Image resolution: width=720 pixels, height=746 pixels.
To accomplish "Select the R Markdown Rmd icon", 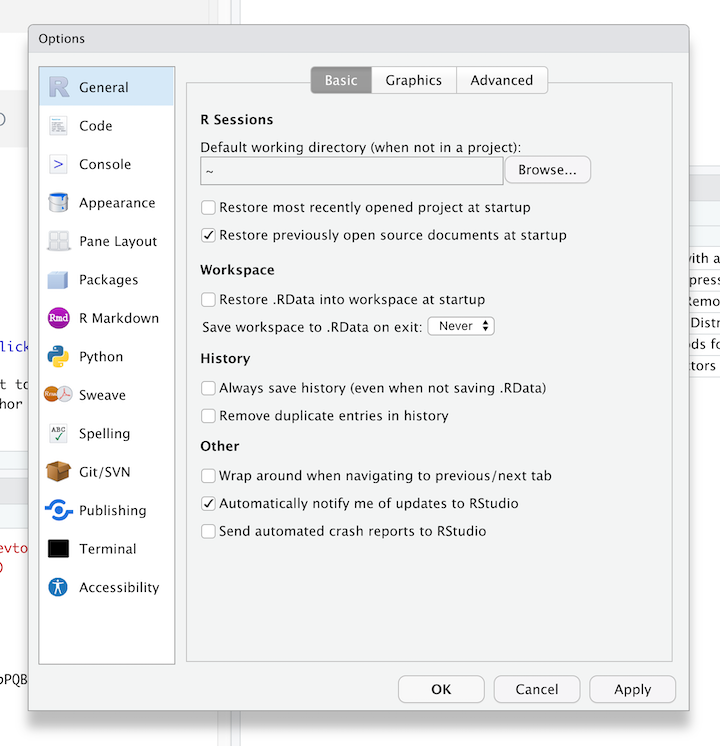I will tap(59, 318).
